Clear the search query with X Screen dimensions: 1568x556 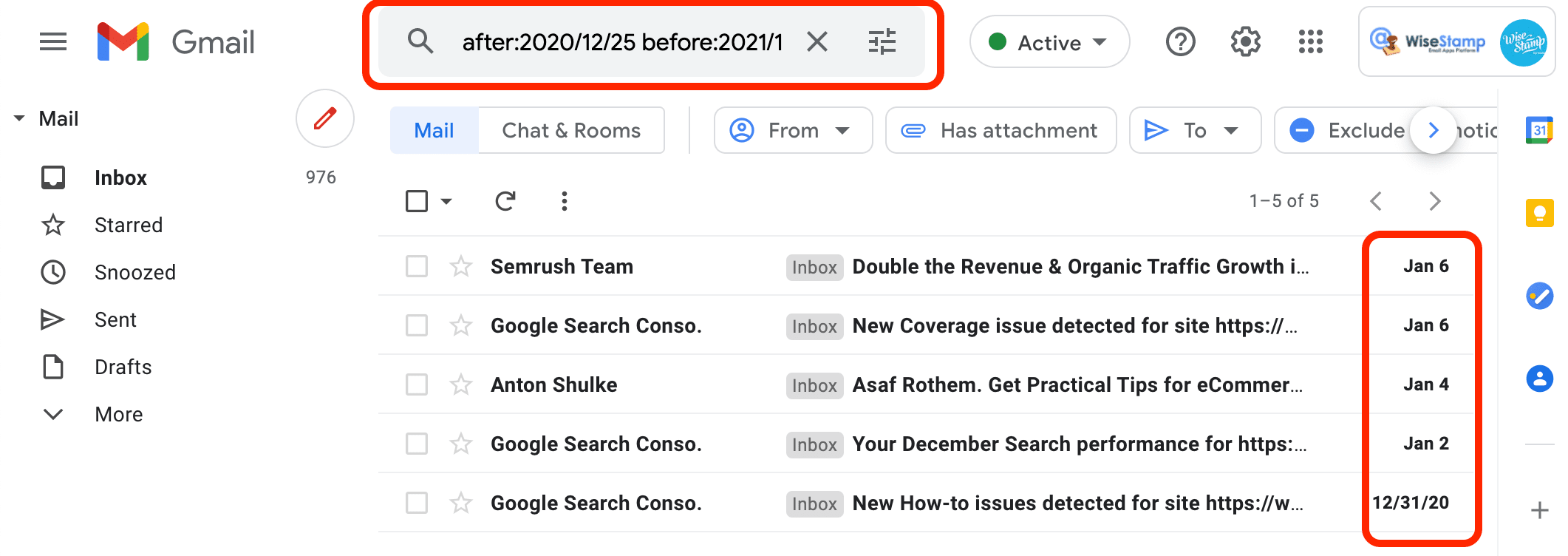point(817,42)
